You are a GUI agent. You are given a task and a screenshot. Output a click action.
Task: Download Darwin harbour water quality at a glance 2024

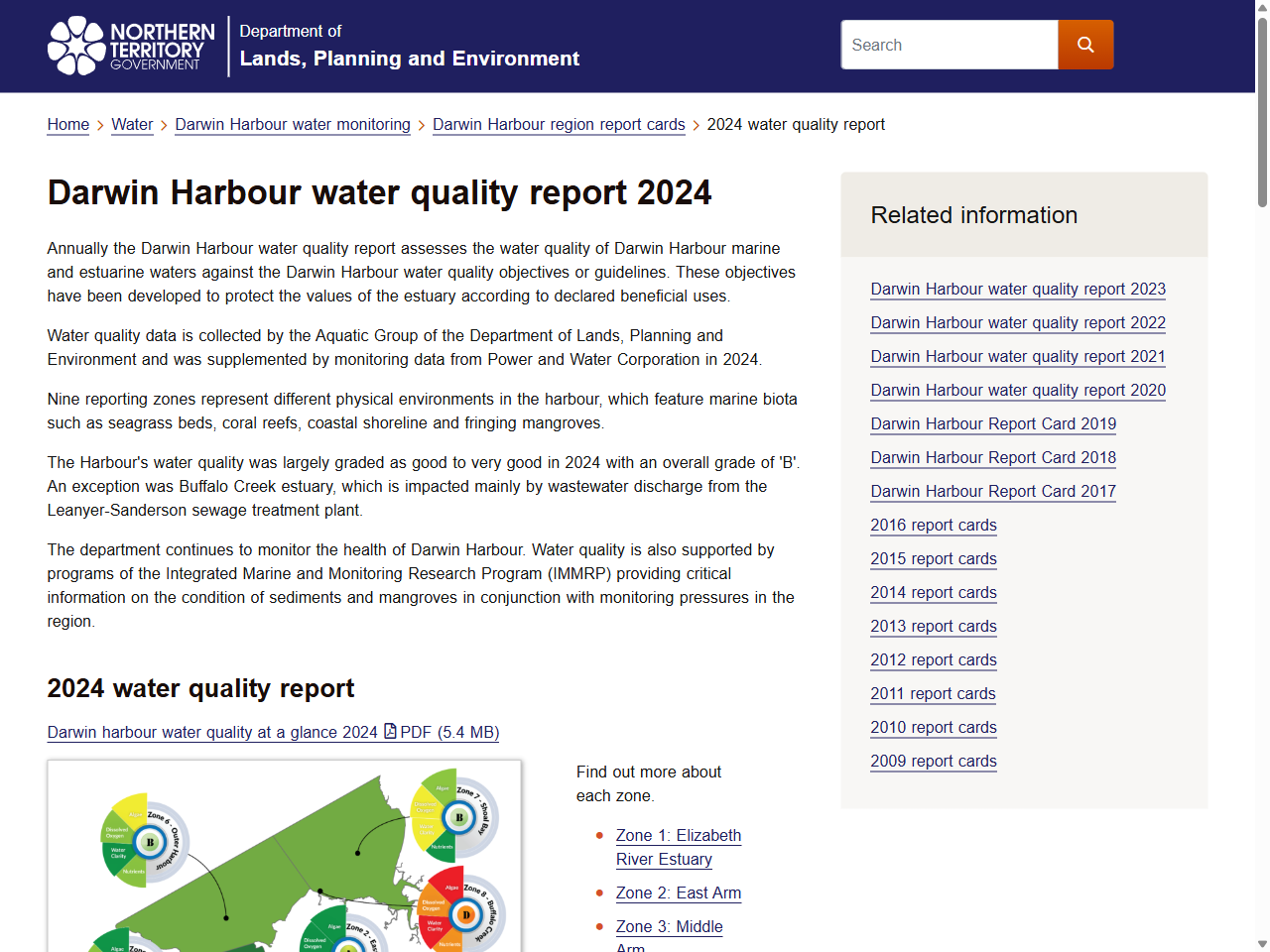(x=212, y=732)
